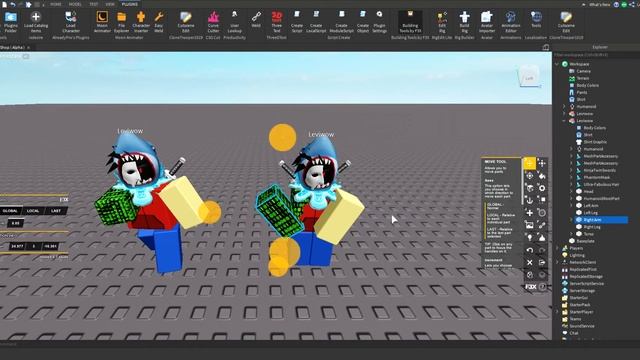Select Baseplate in Explorer
The height and width of the screenshot is (360, 640).
tap(585, 241)
